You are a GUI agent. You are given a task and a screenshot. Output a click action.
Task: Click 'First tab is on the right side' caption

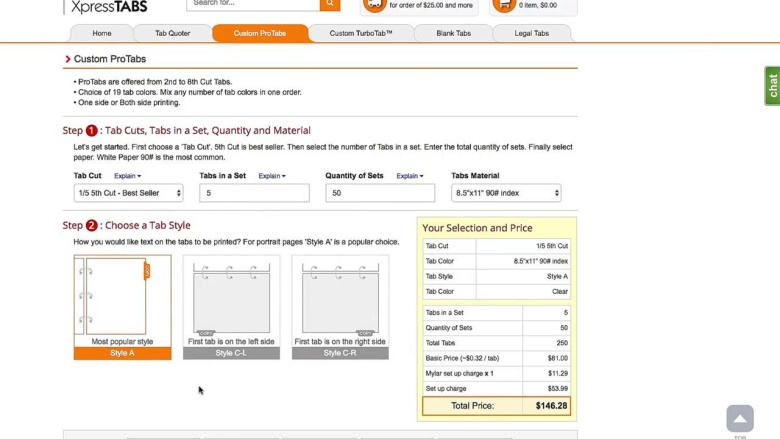[x=340, y=342]
